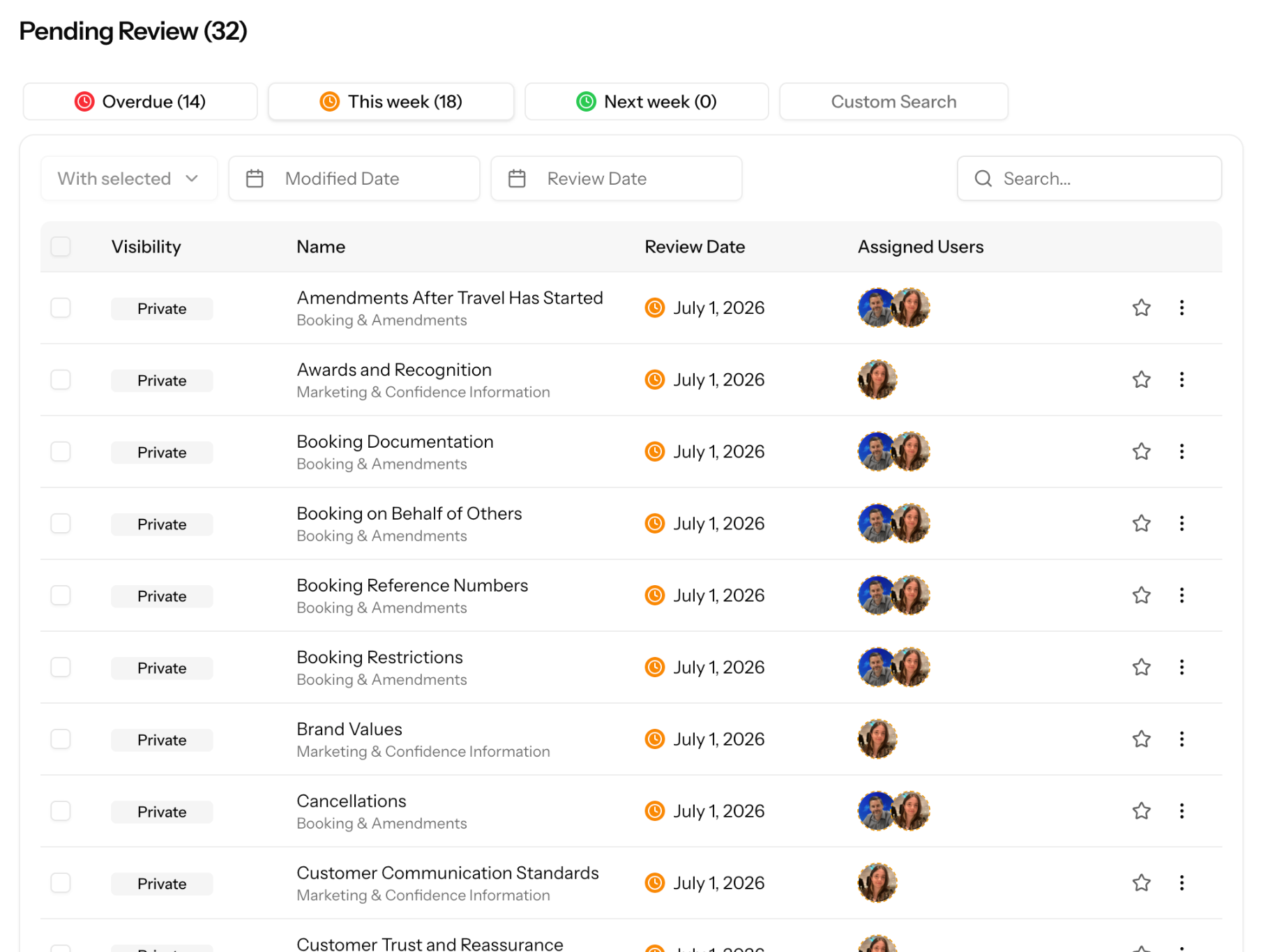The height and width of the screenshot is (952, 1268).
Task: Open more options for Booking on Behalf of Others
Action: pyautogui.click(x=1182, y=523)
